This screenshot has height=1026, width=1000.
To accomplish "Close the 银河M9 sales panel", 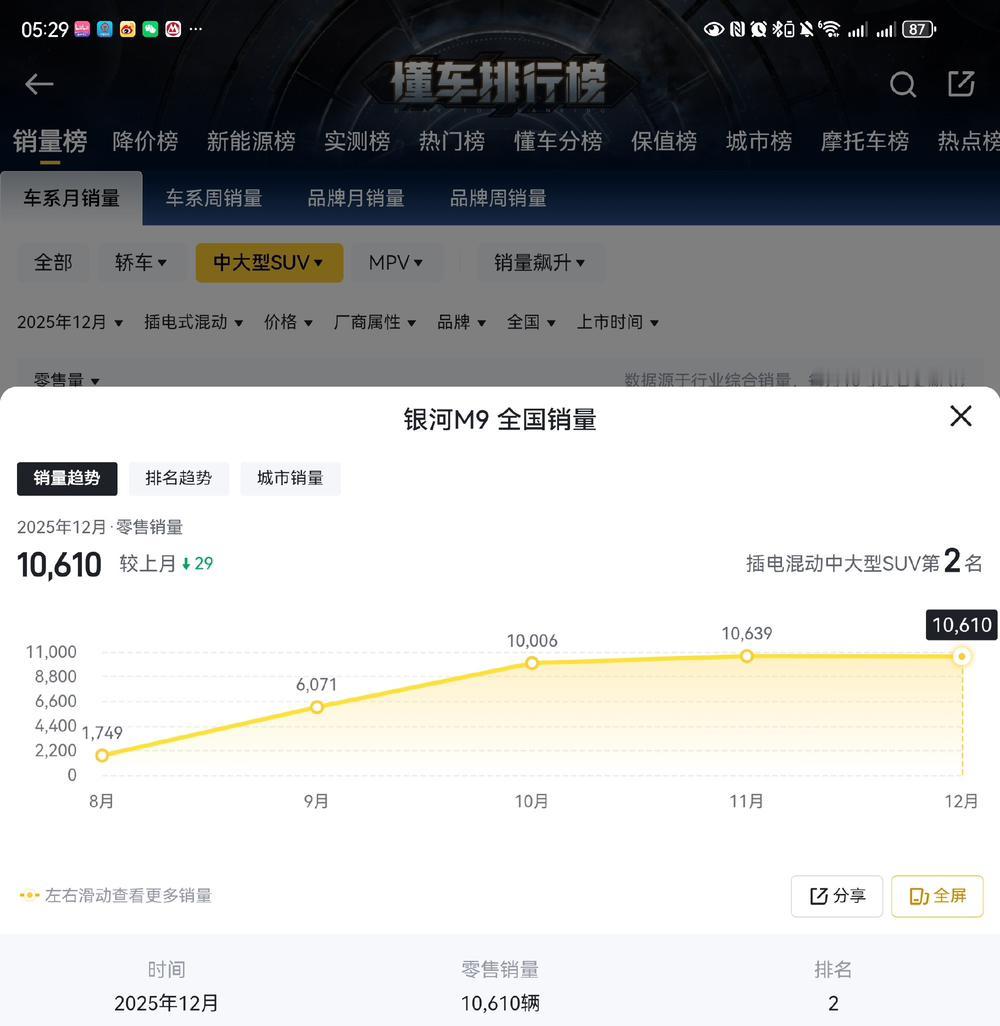I will (x=960, y=416).
